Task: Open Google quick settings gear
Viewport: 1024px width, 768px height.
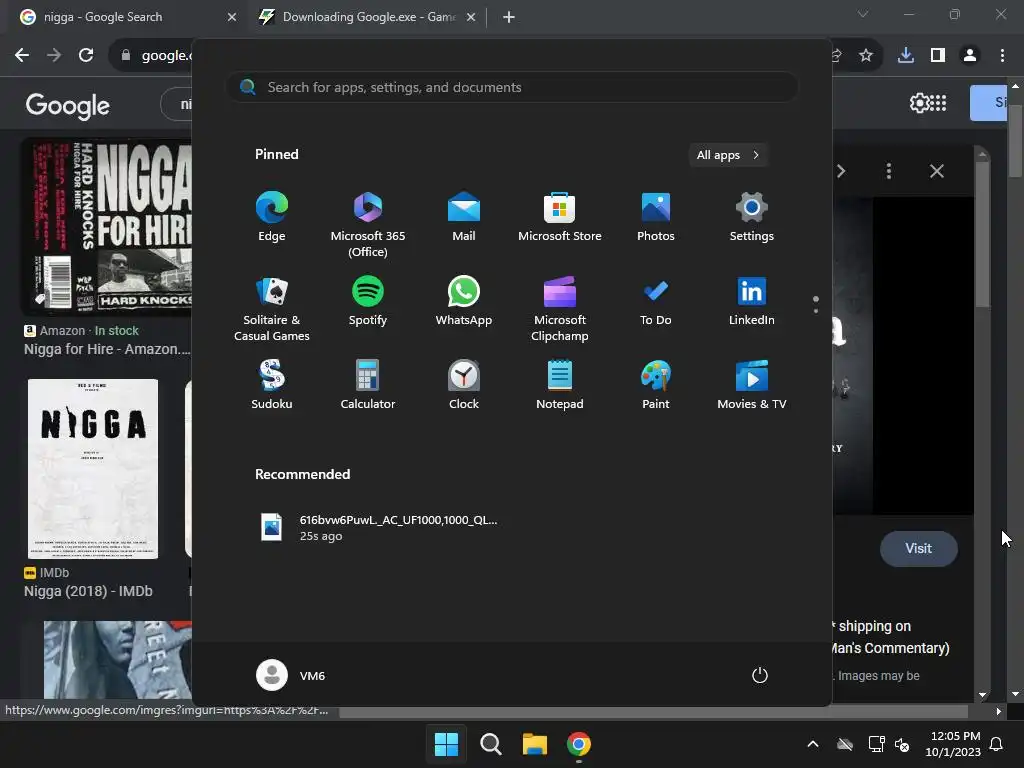Action: (920, 103)
